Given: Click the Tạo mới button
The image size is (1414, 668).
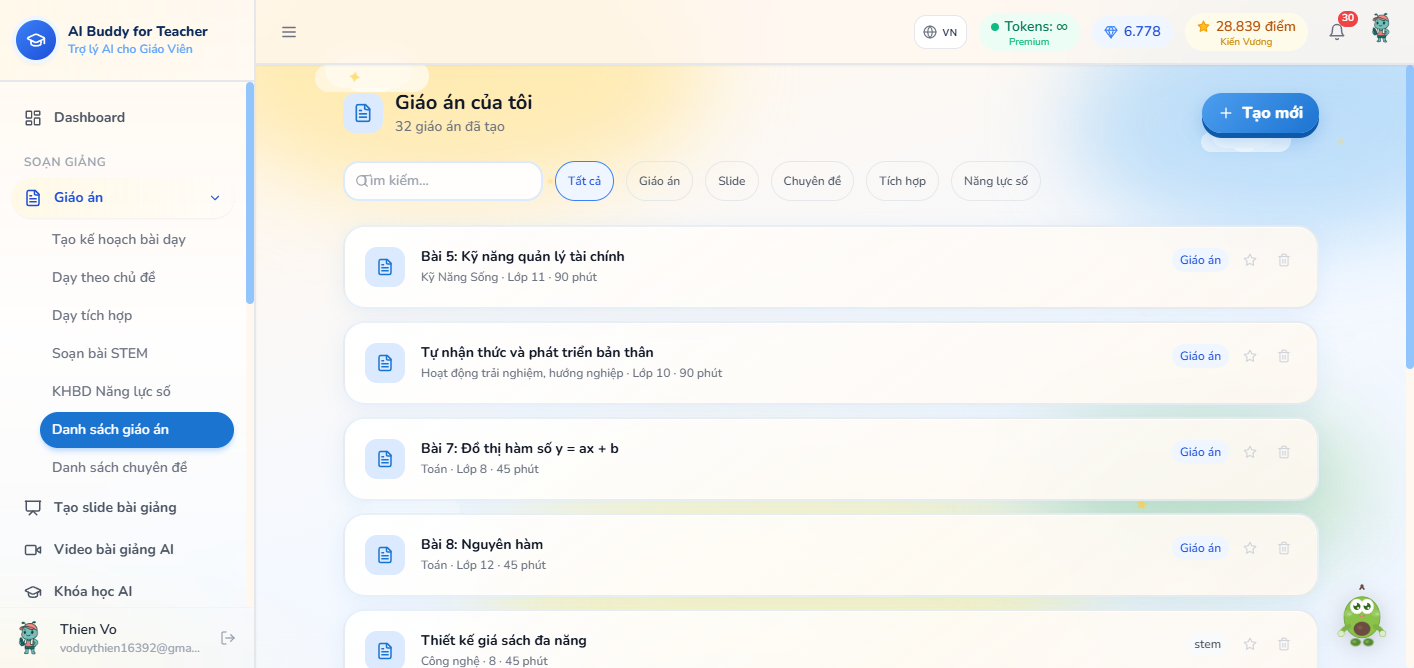Looking at the screenshot, I should pyautogui.click(x=1260, y=113).
